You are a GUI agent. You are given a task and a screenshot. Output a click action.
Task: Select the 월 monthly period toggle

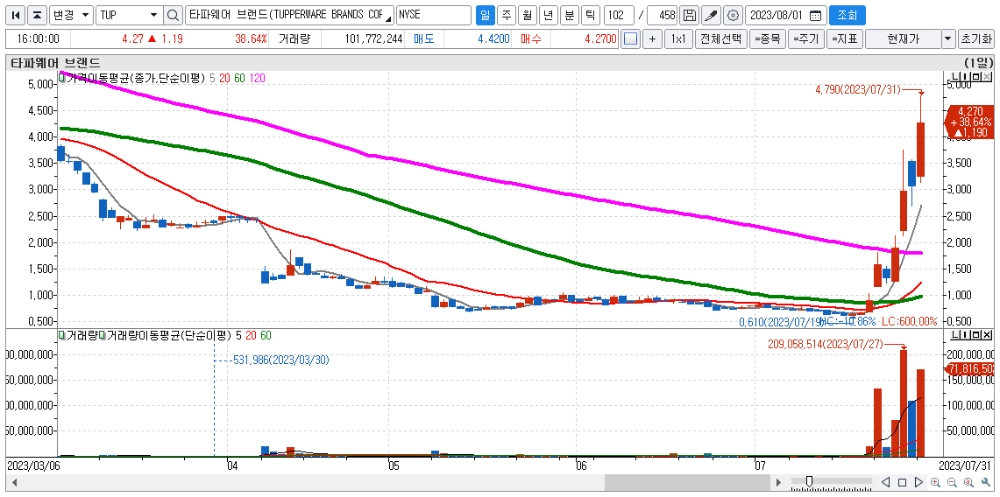(x=527, y=15)
